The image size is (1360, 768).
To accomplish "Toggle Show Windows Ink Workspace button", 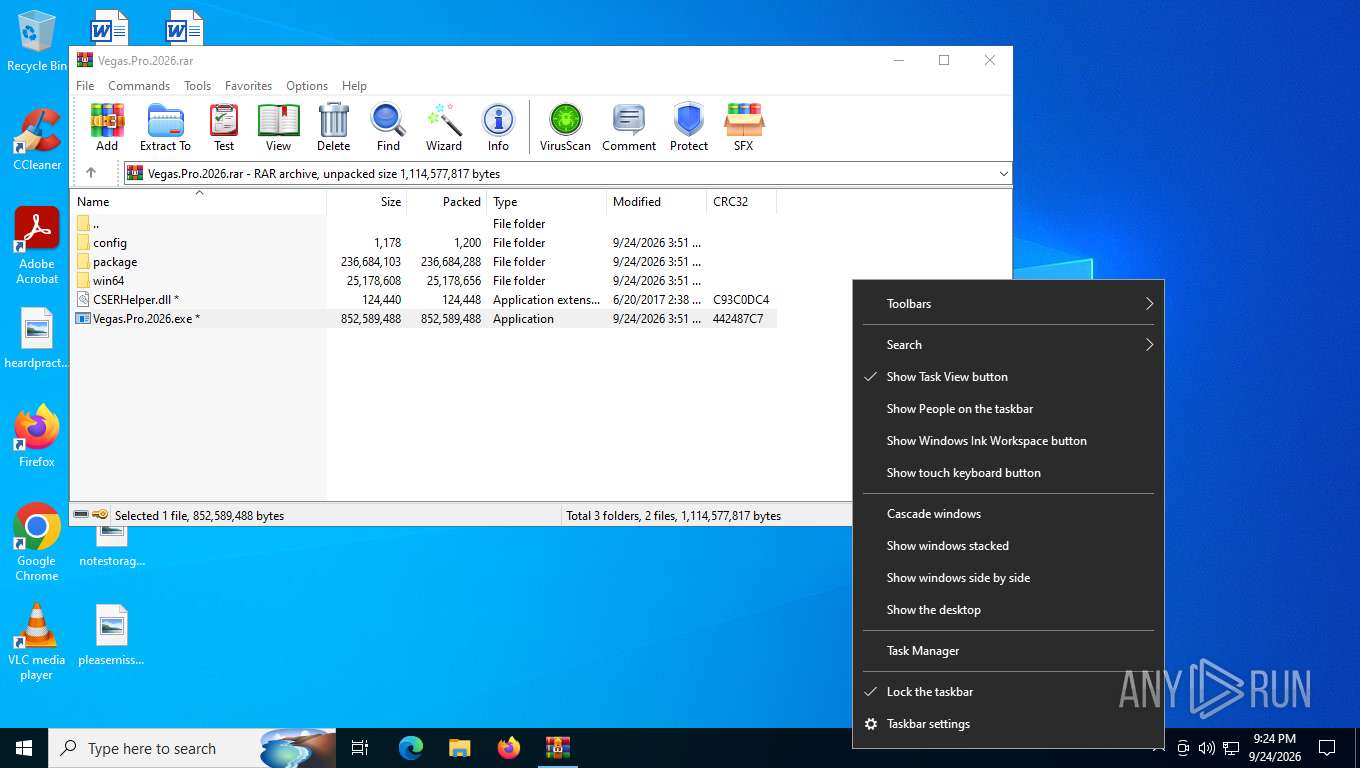I will coord(1008,441).
